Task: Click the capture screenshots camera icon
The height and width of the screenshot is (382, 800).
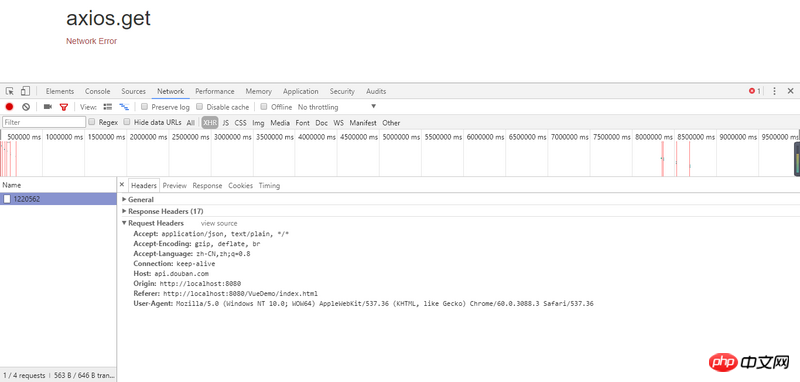Action: [47, 107]
